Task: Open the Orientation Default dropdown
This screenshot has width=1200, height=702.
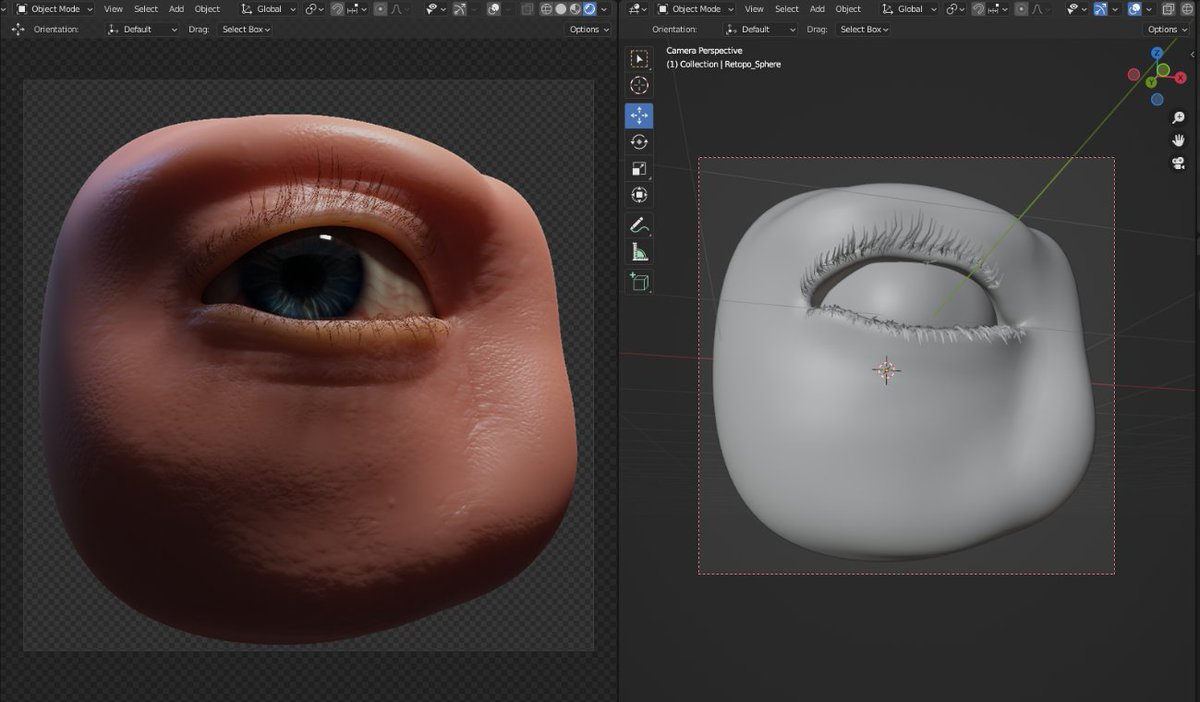Action: (140, 29)
